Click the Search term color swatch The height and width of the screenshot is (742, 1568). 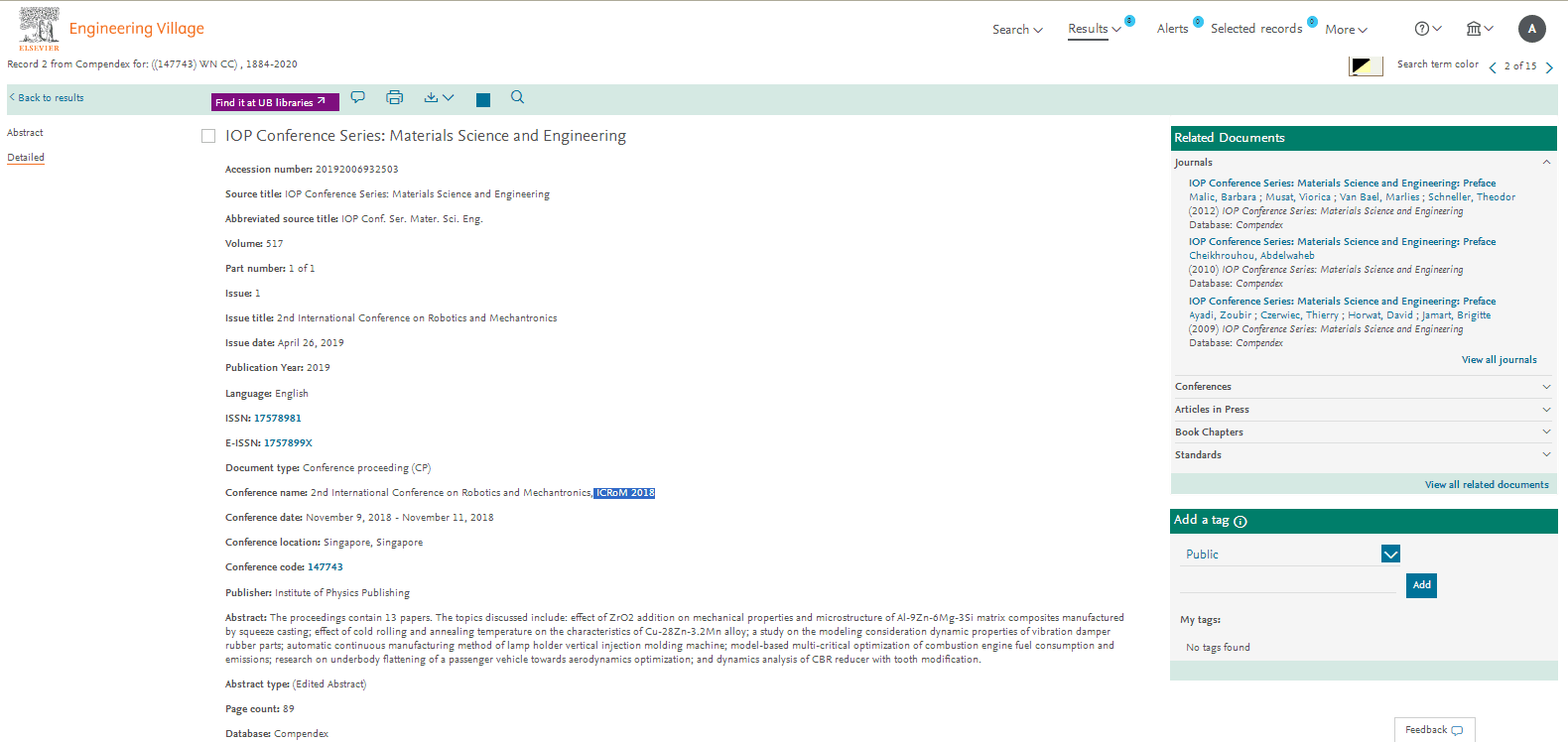click(x=1366, y=66)
